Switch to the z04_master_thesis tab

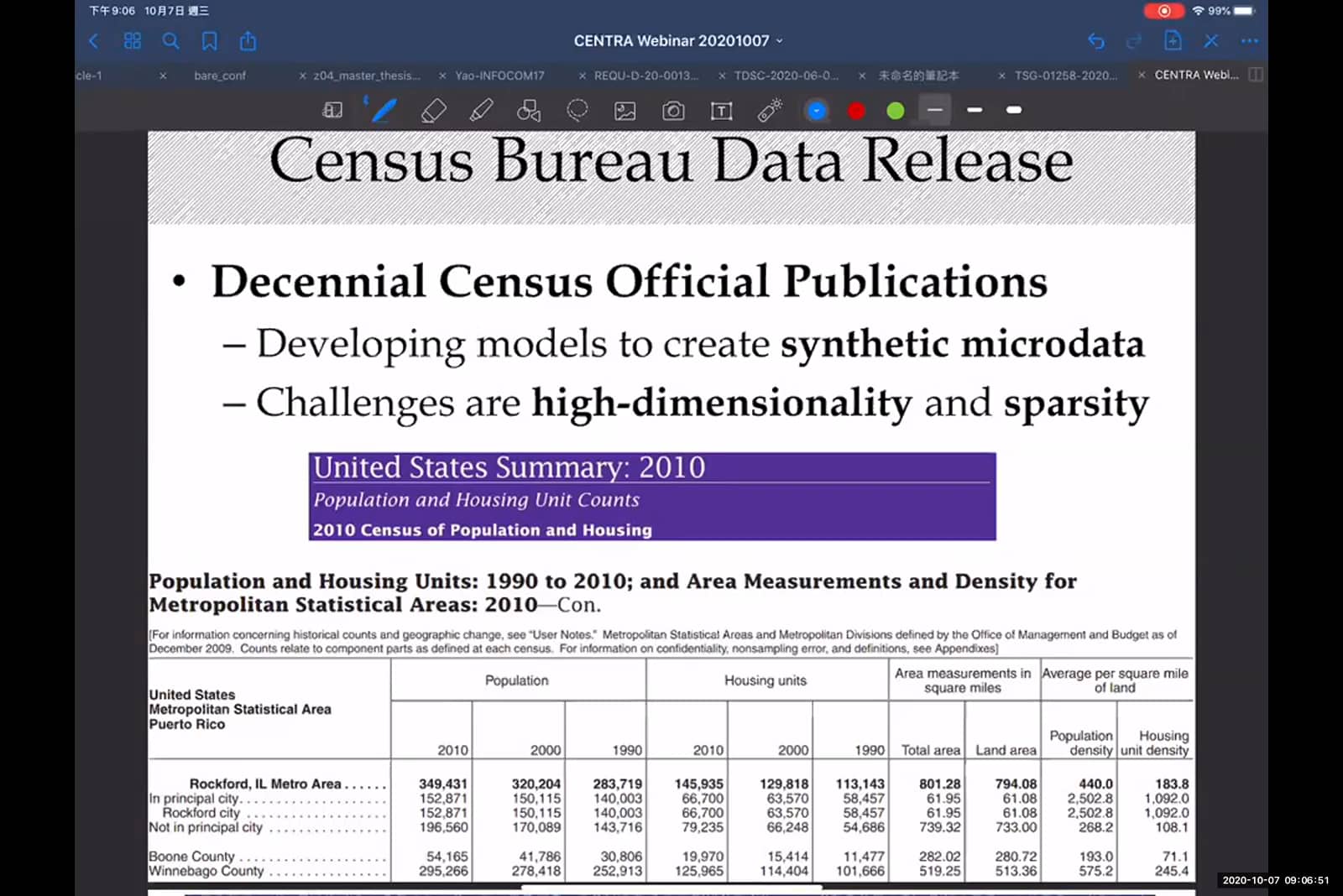click(367, 76)
